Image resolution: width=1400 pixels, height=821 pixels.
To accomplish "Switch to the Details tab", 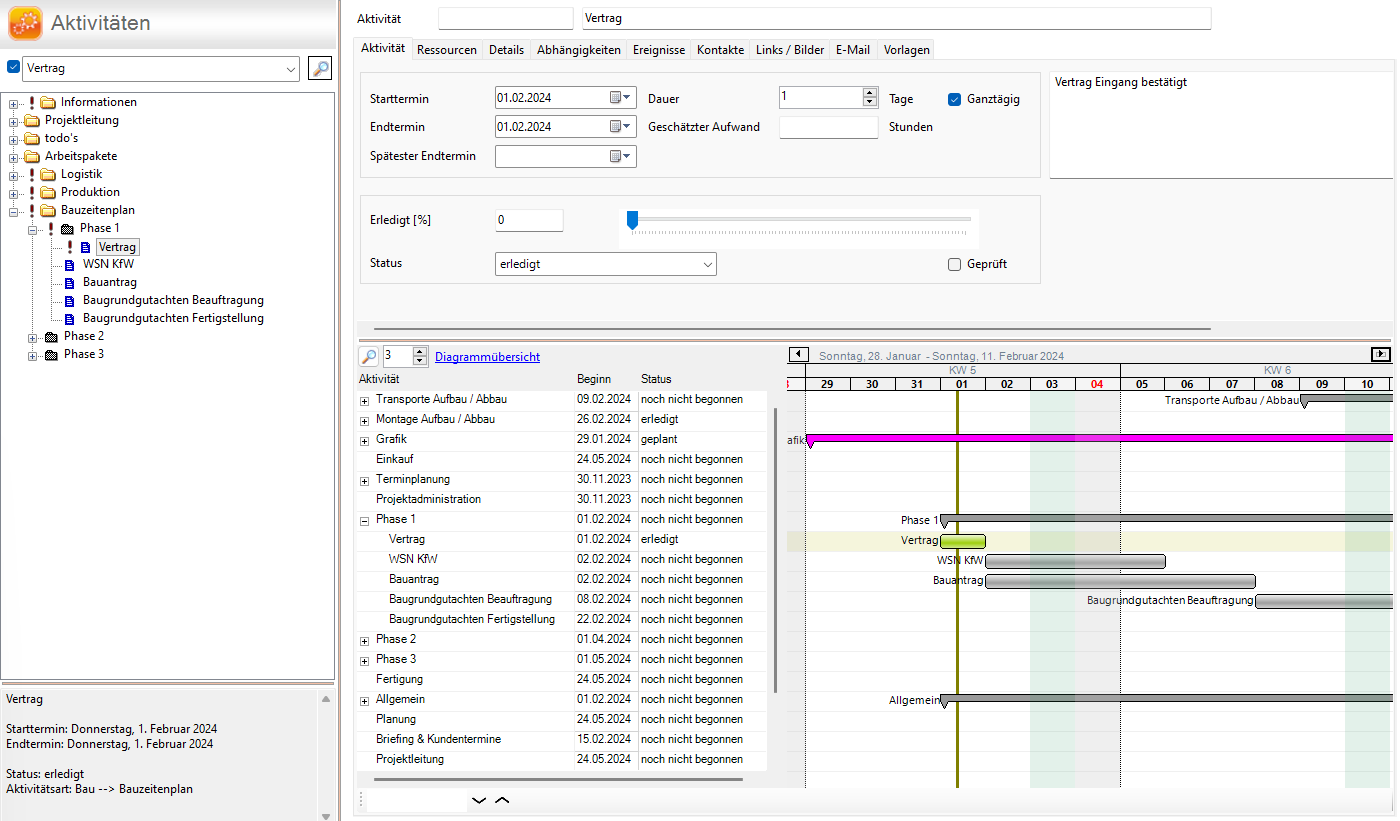I will 506,50.
